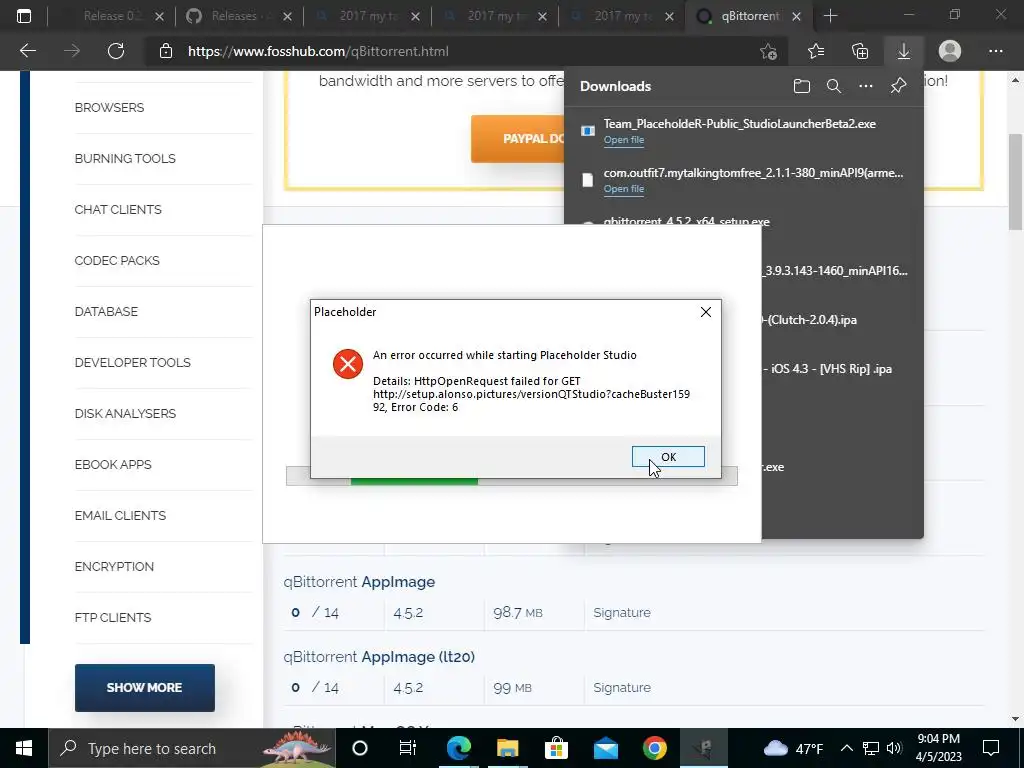1024x768 pixels.
Task: Open Signature for AppImage (lt20)
Action: coord(622,688)
